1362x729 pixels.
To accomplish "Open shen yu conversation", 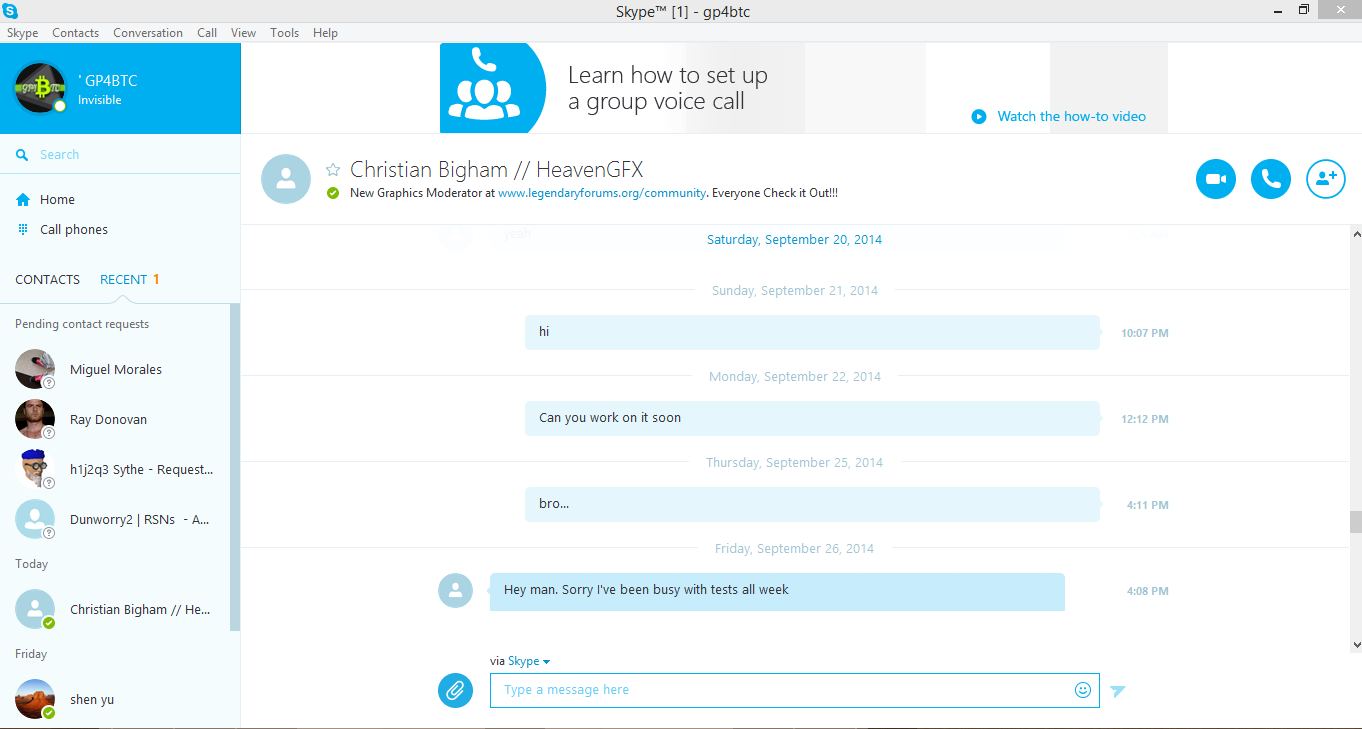I will pos(116,699).
